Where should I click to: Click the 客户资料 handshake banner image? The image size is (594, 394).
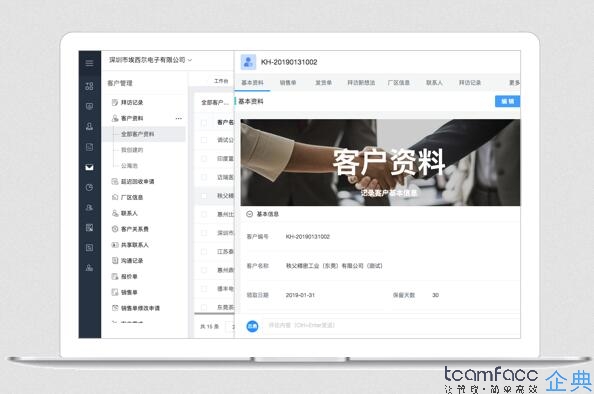[380, 163]
